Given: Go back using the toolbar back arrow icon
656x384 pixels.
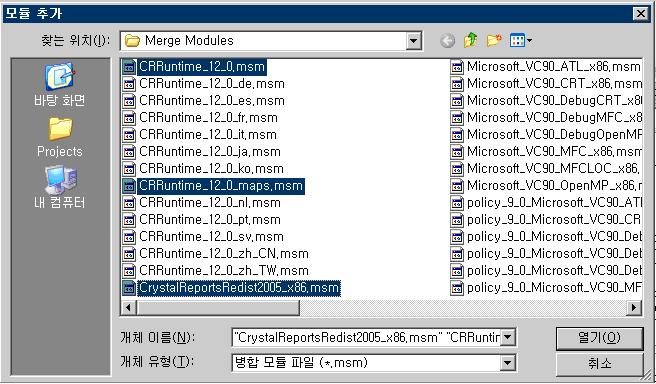Looking at the screenshot, I should [447, 41].
